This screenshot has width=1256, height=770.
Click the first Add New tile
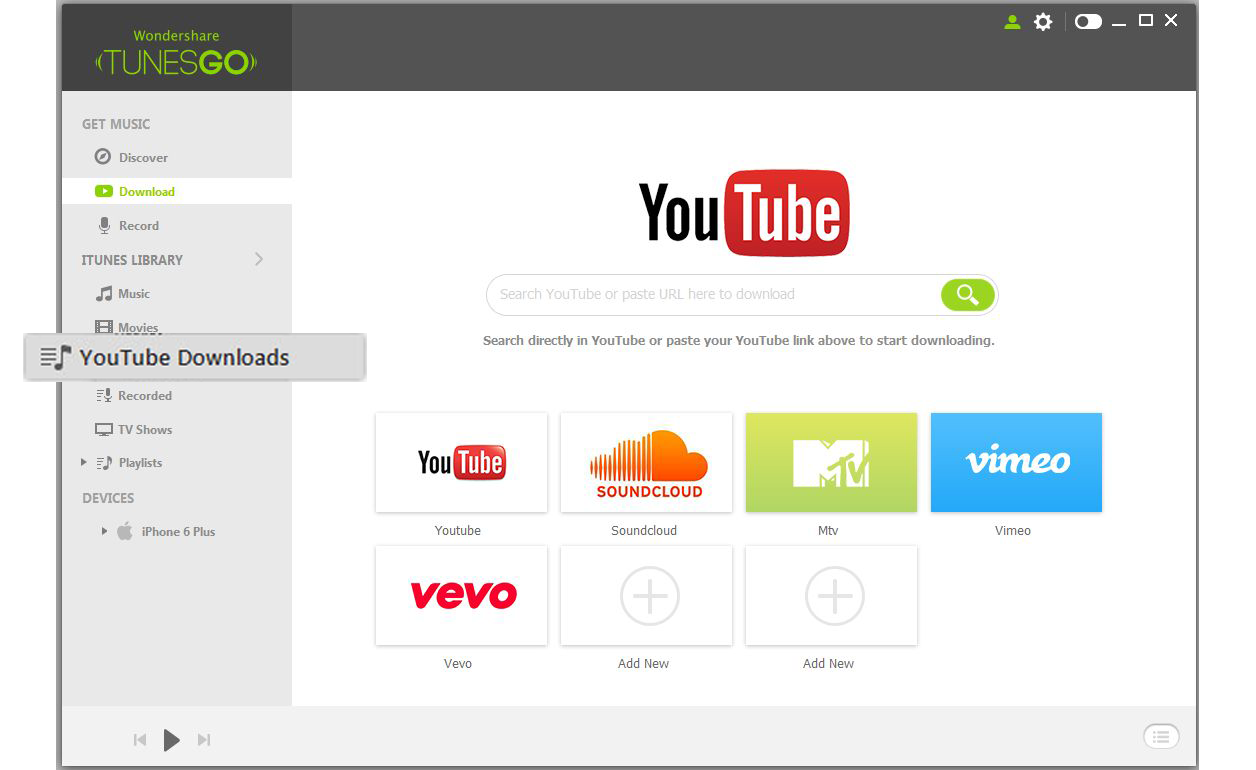pyautogui.click(x=645, y=596)
